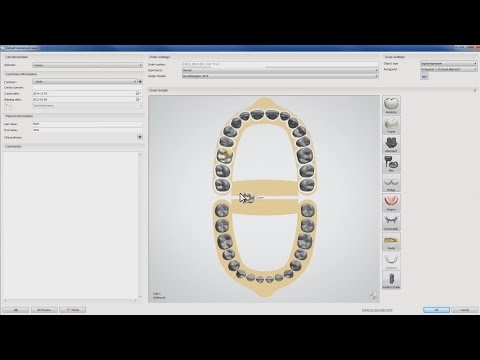Click the Comments vertical scrollbar

[x=140, y=225]
